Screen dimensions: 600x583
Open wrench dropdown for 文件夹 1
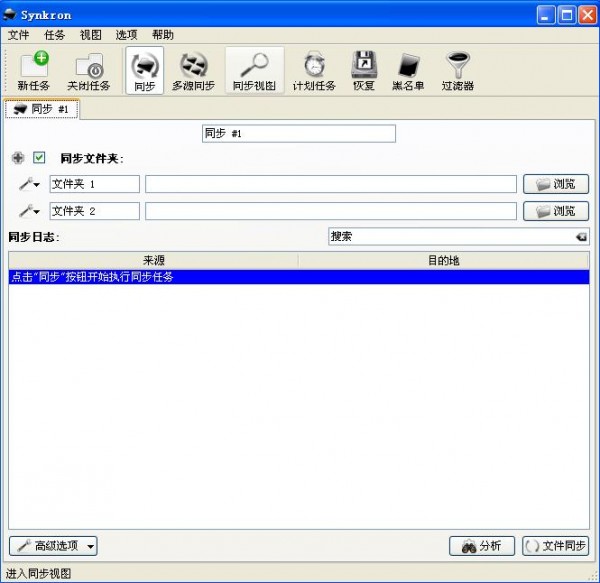(x=29, y=184)
